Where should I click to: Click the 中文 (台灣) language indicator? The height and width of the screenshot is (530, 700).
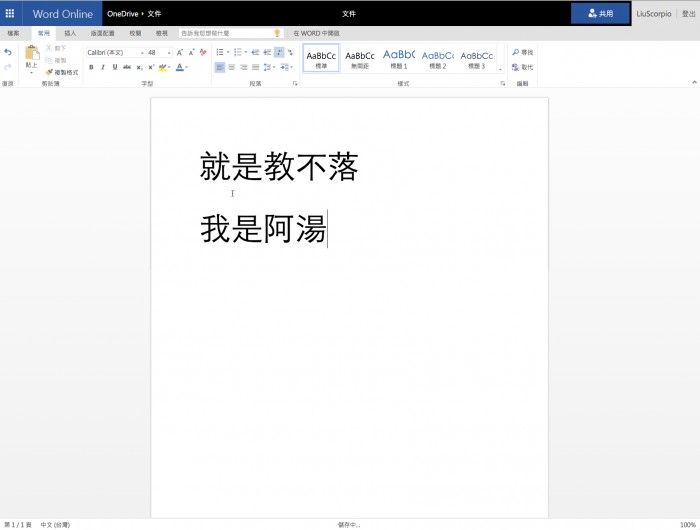click(55, 525)
